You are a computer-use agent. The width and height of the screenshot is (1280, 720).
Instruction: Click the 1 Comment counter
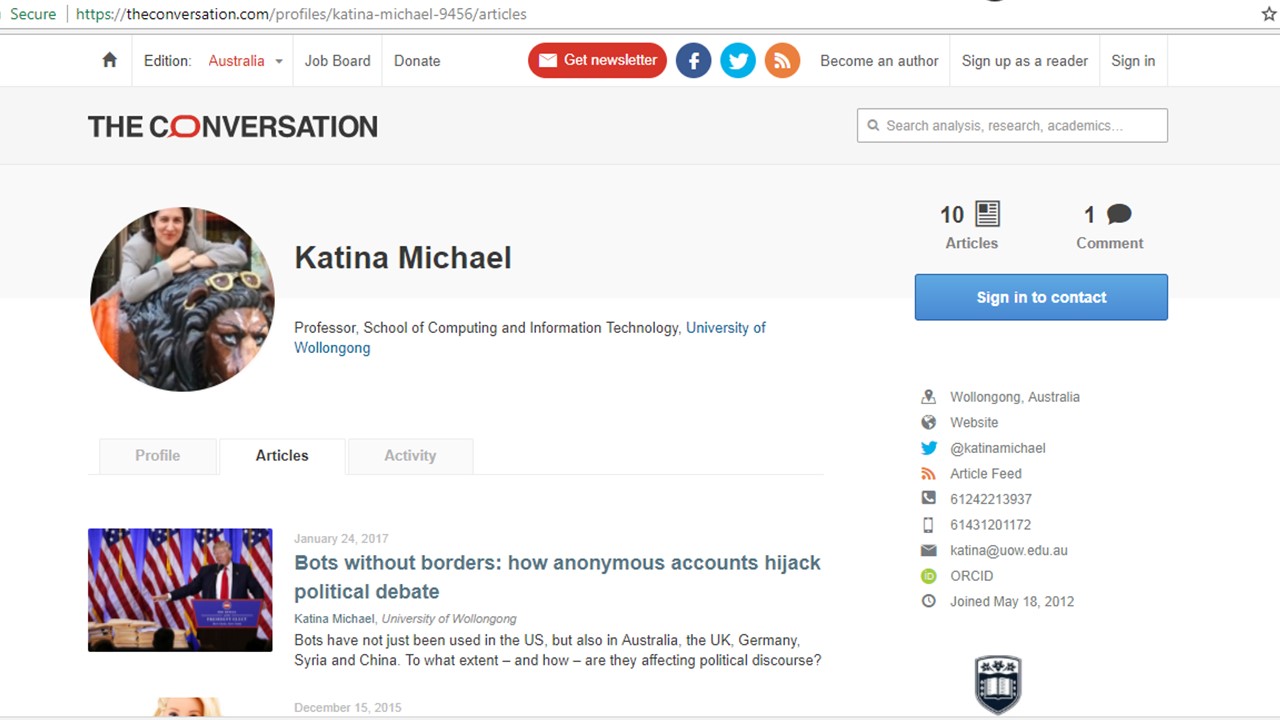coord(1109,227)
